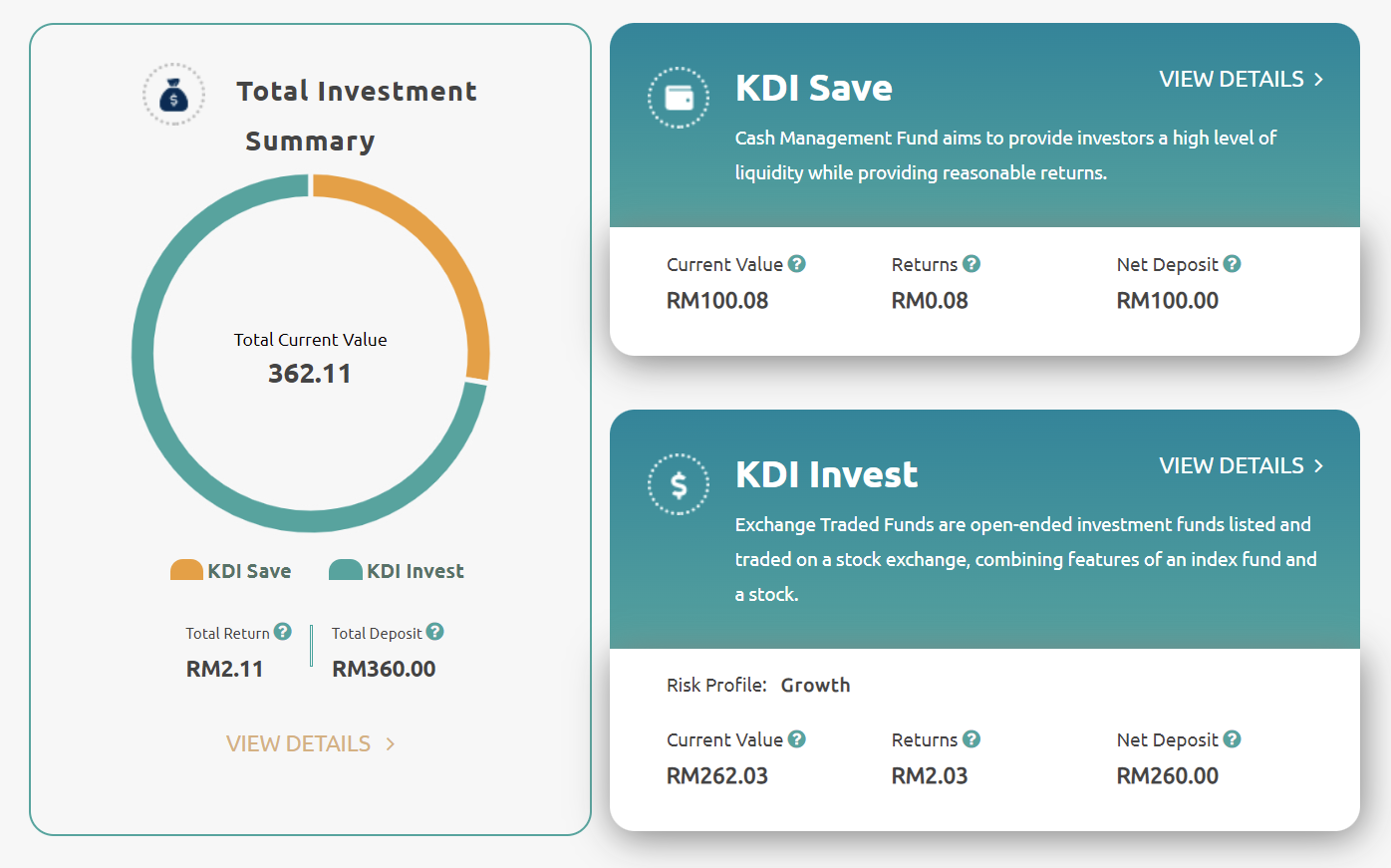Click the KDI Save wallet icon
This screenshot has height=868, width=1391.
click(x=679, y=98)
